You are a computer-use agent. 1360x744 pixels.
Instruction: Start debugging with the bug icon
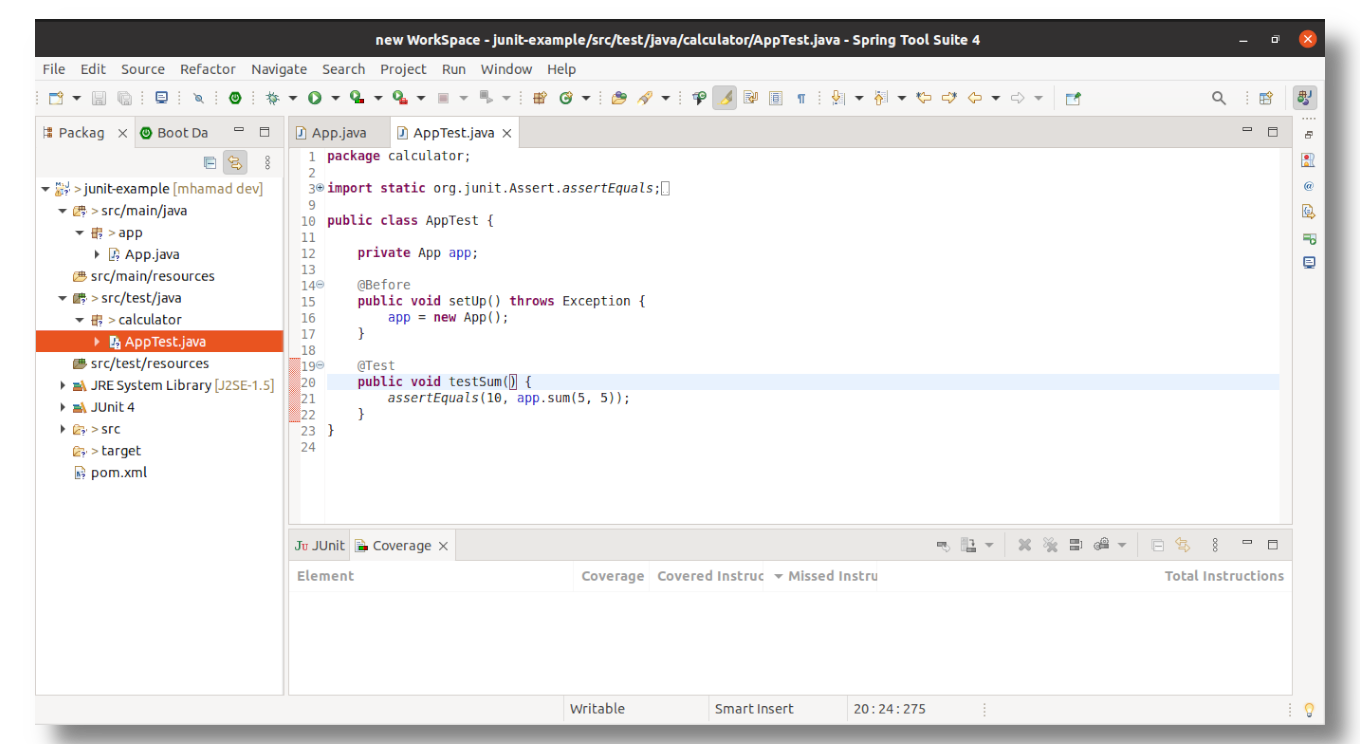tap(273, 98)
